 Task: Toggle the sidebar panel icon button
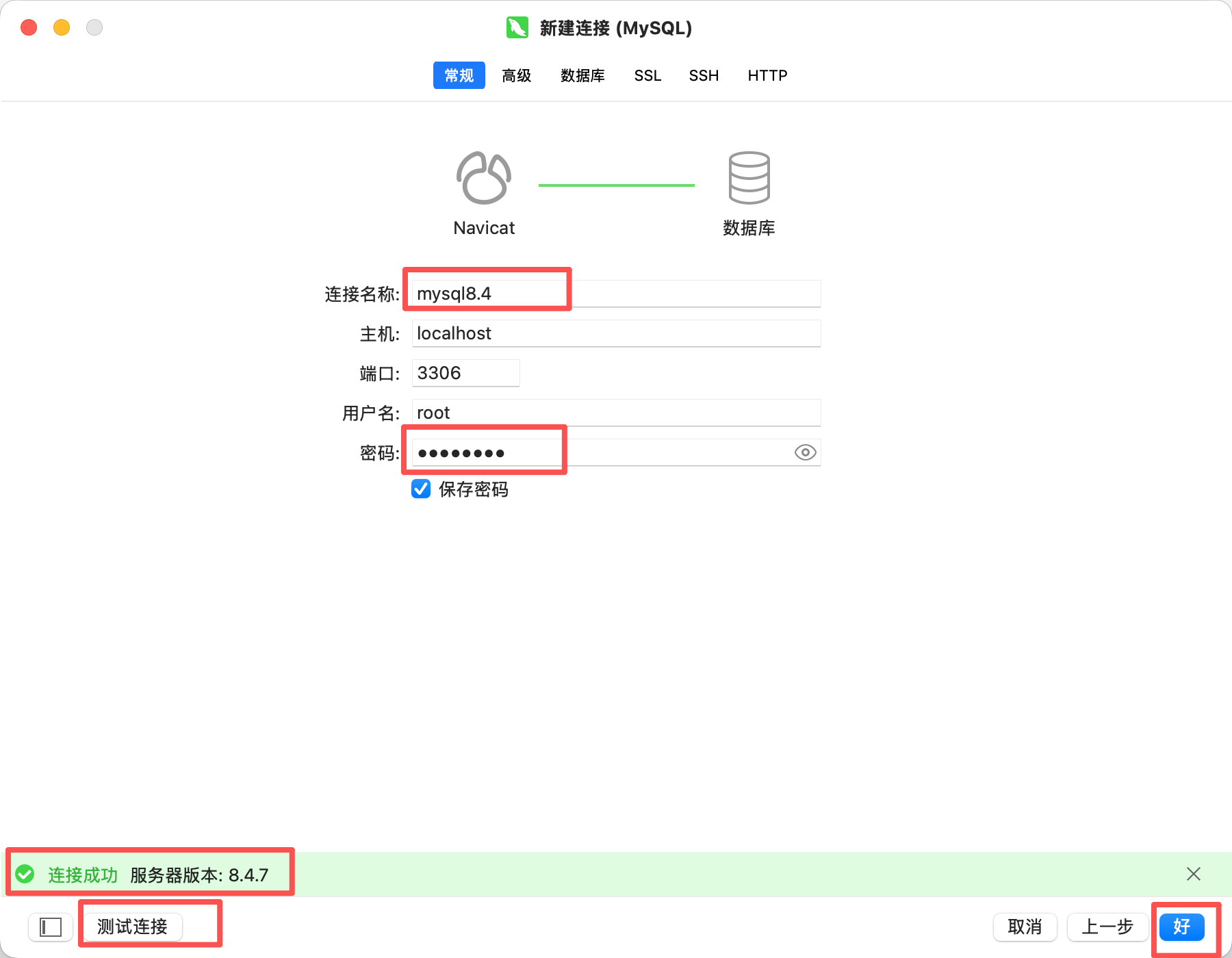pos(51,927)
